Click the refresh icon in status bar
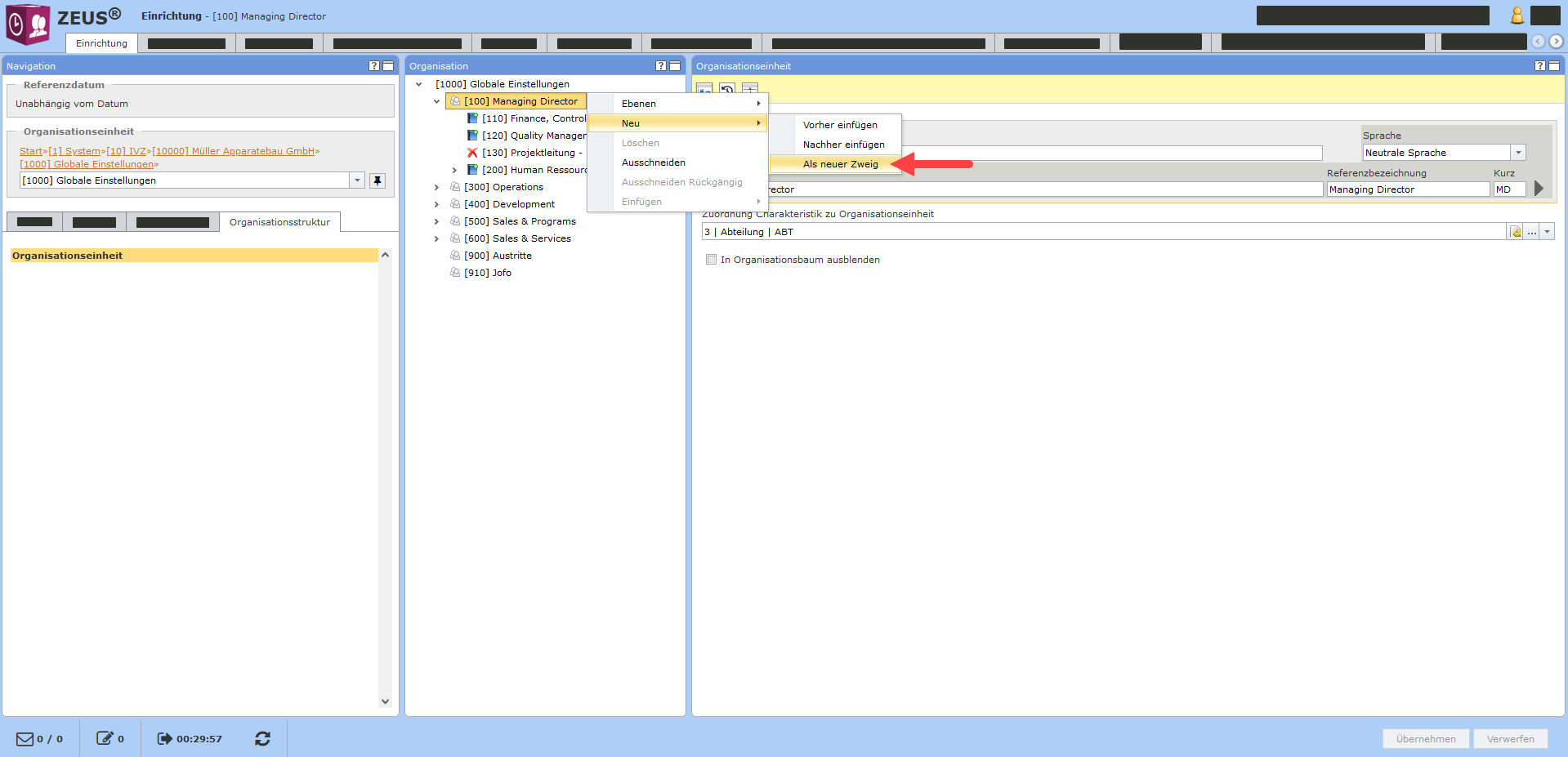The height and width of the screenshot is (757, 1568). [262, 738]
